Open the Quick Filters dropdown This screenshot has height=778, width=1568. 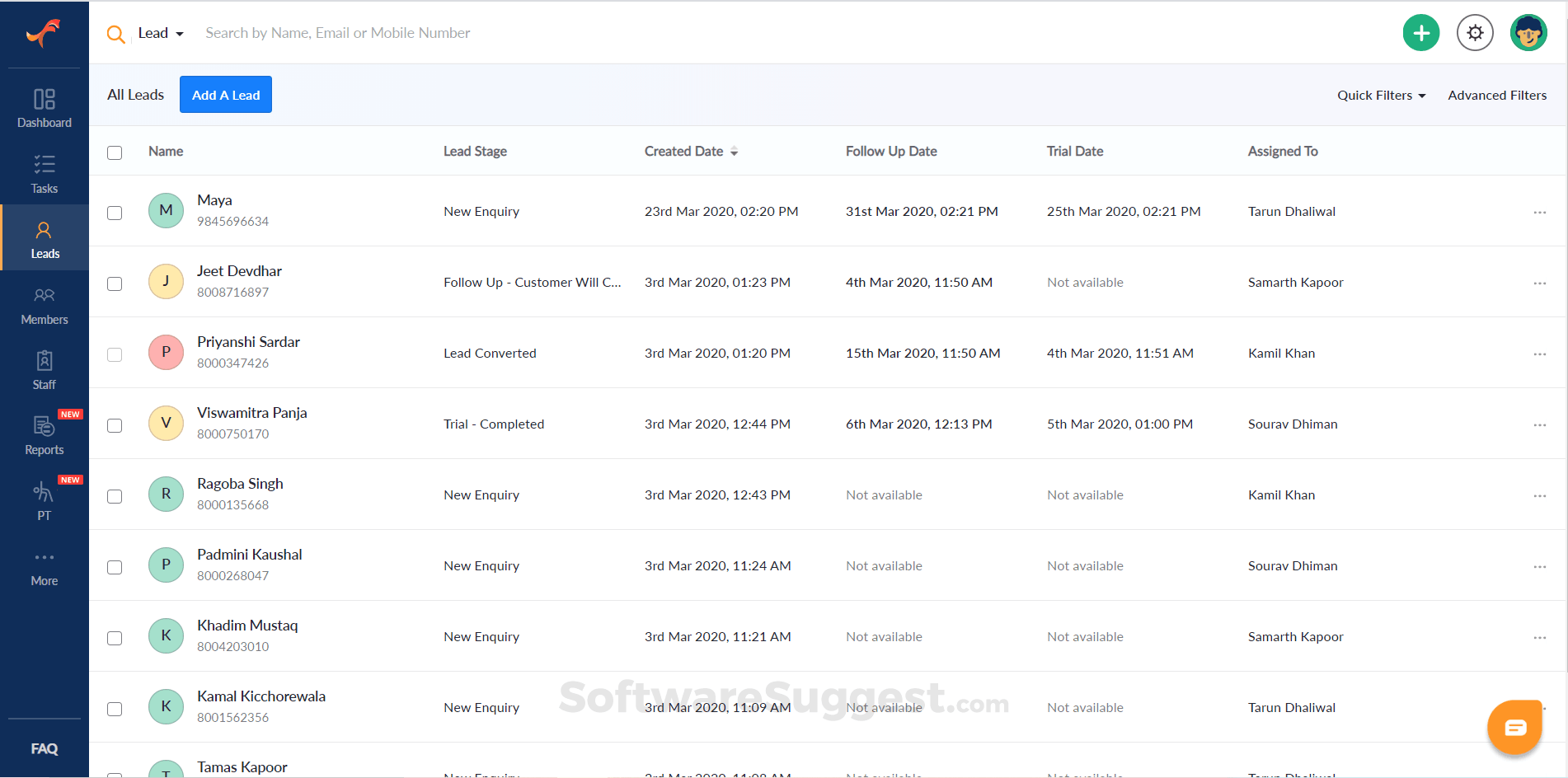(x=1381, y=96)
